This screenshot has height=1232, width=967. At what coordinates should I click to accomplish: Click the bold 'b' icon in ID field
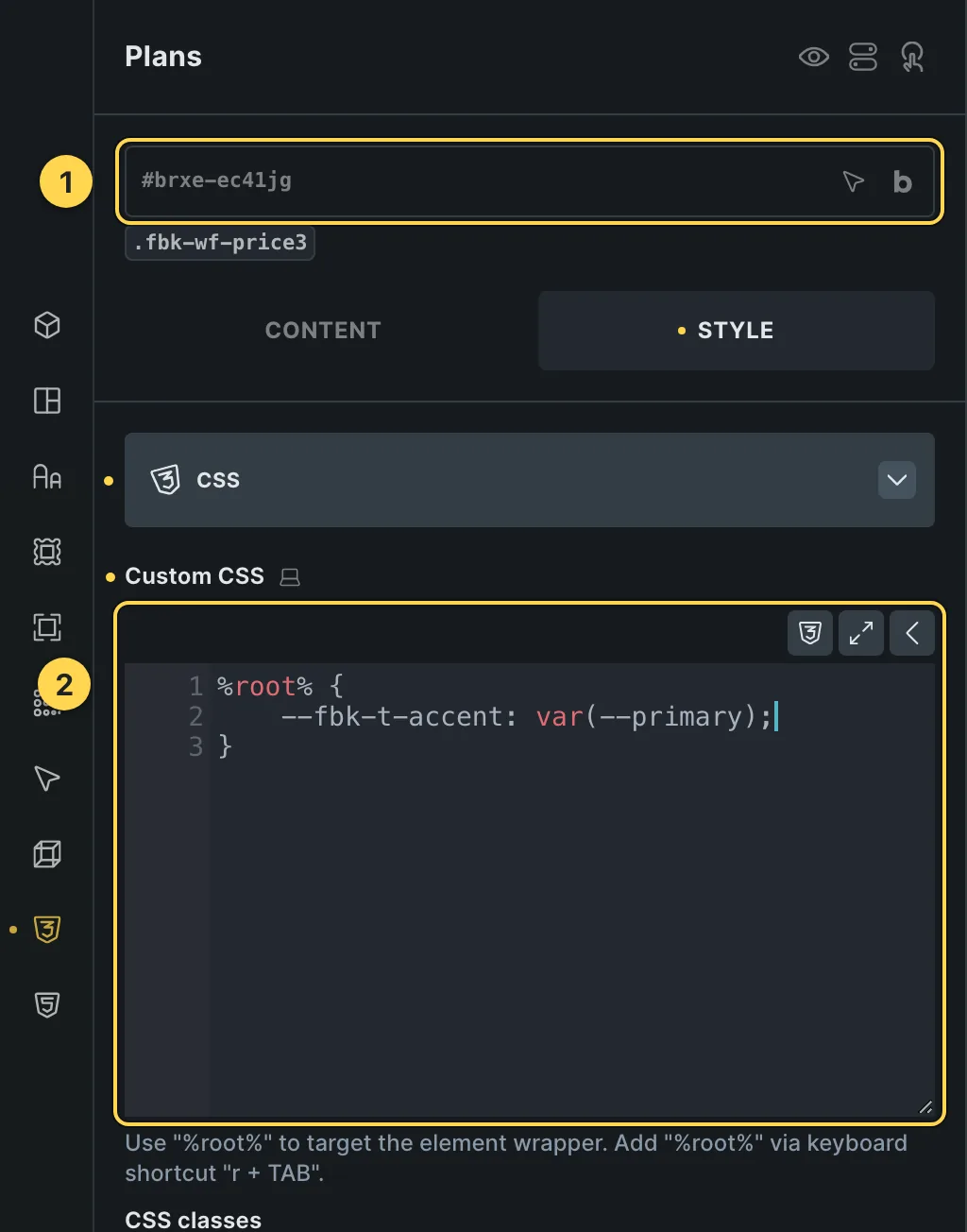point(903,181)
